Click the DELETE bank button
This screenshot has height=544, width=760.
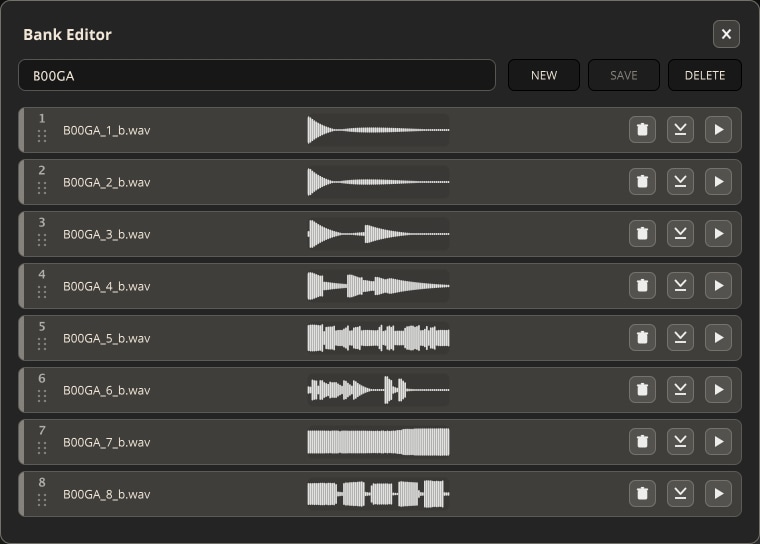705,75
